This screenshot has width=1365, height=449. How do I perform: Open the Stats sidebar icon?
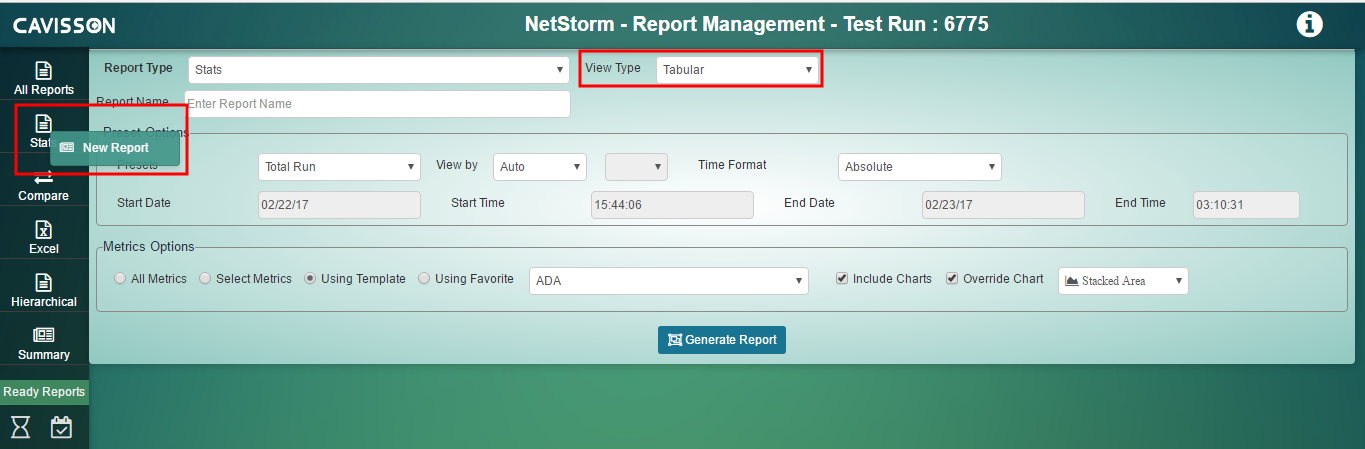click(43, 123)
